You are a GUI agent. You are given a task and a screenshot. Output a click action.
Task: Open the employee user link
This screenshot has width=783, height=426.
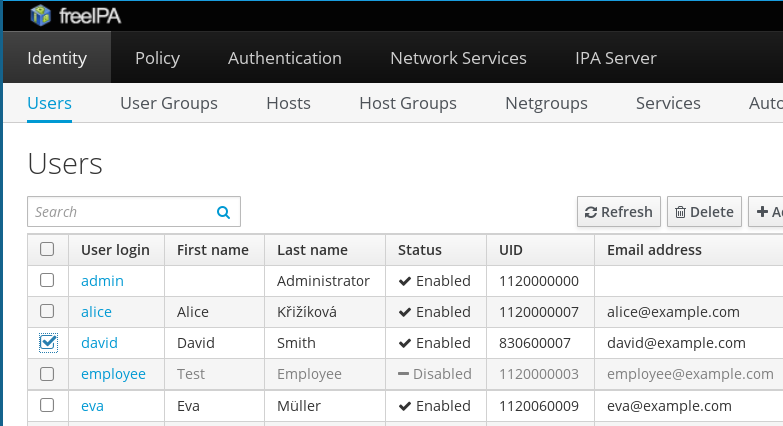tap(113, 374)
